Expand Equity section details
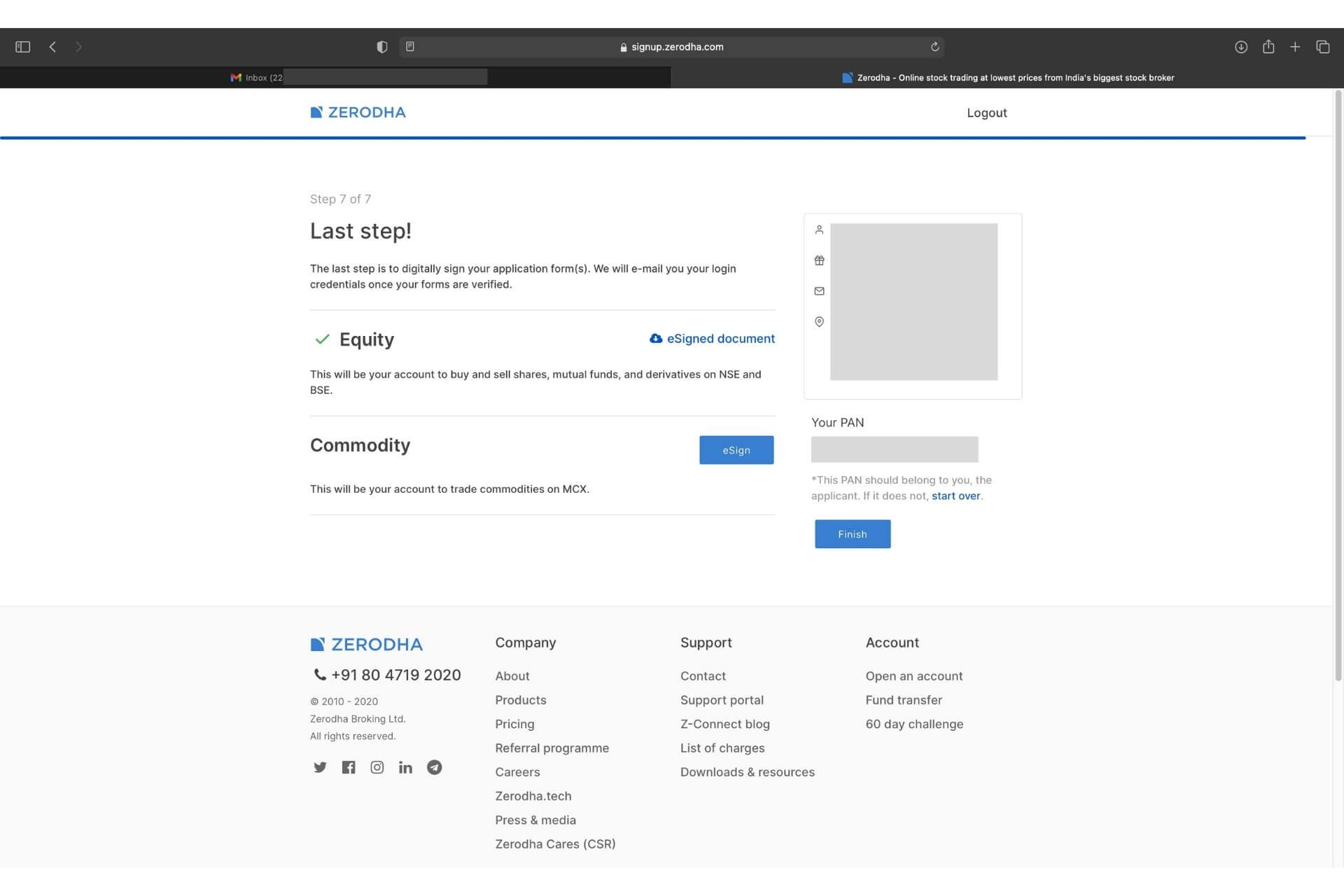Screen dimensions: 1344x896 click(x=367, y=339)
